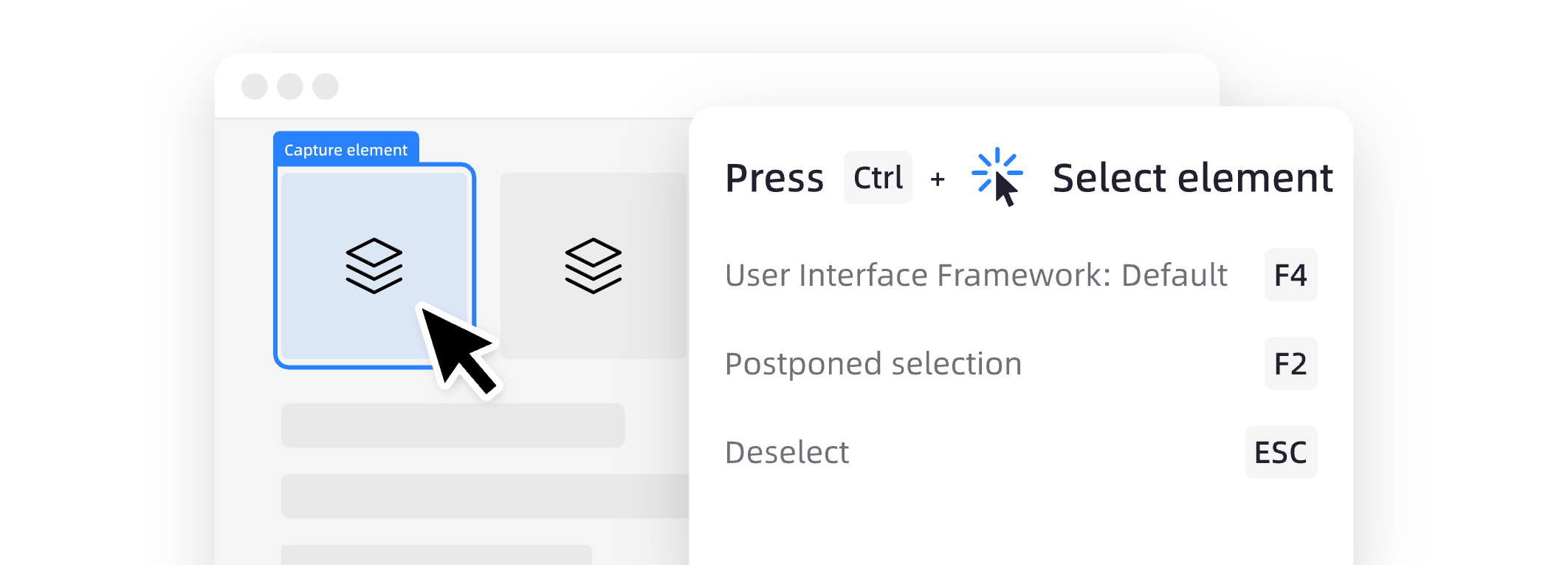
Task: Click the blue sparkle mouse-click icon
Action: (x=997, y=177)
